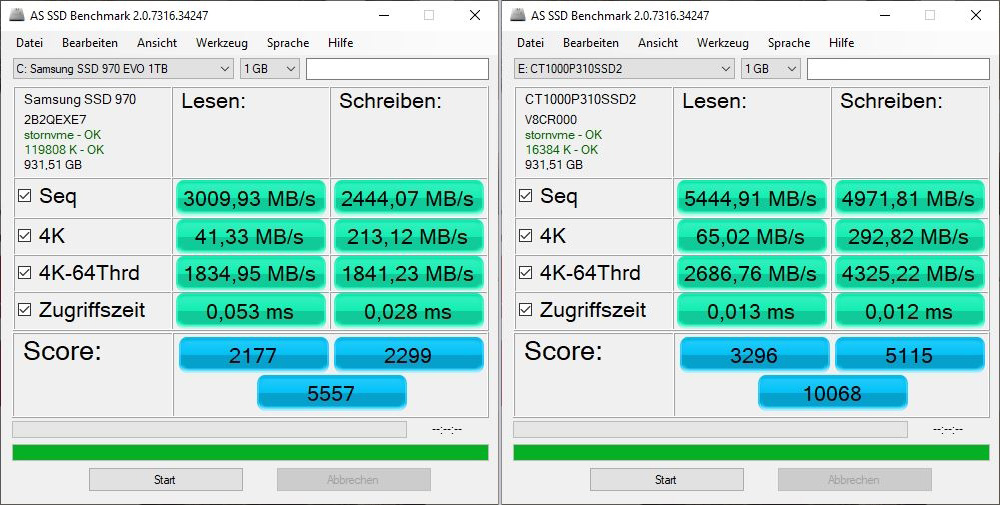
Task: Click the 0,028 ms write access time
Action: [x=408, y=311]
